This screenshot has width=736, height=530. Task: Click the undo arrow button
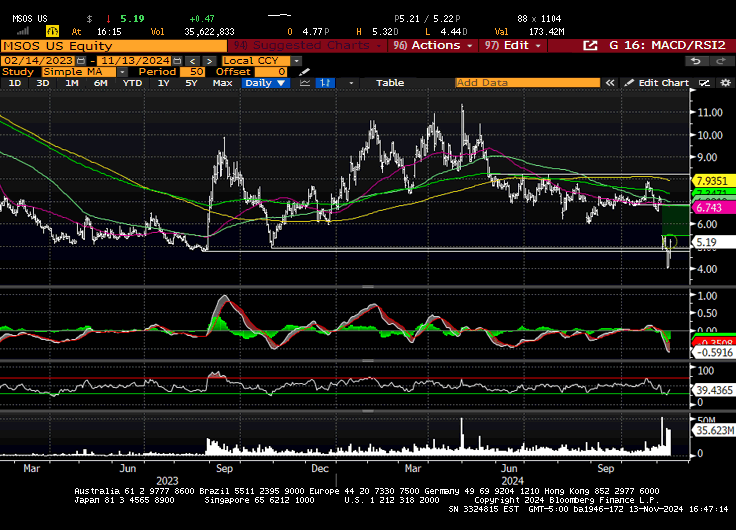tap(696, 61)
